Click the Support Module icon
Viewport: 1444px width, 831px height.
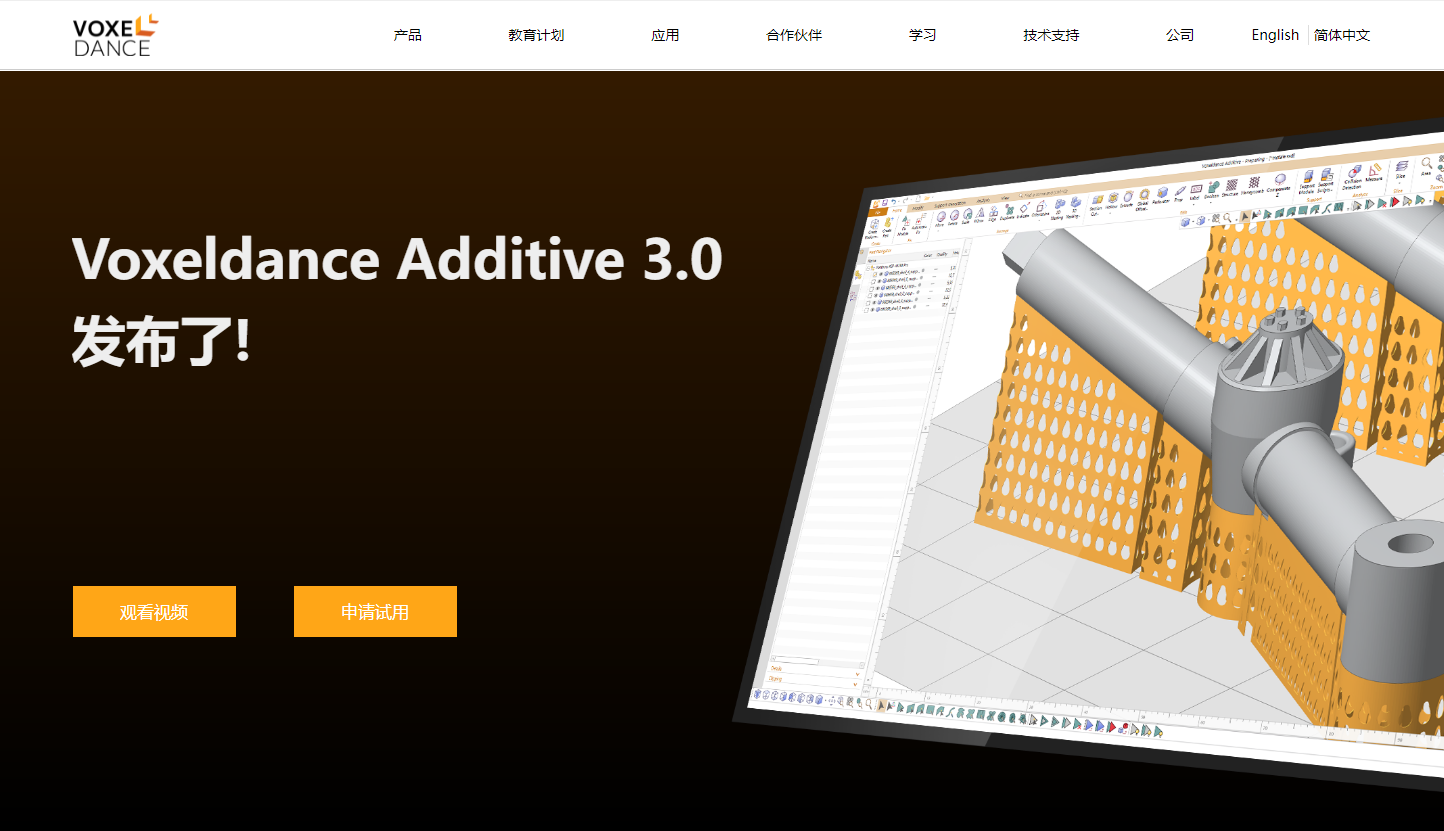point(1308,176)
